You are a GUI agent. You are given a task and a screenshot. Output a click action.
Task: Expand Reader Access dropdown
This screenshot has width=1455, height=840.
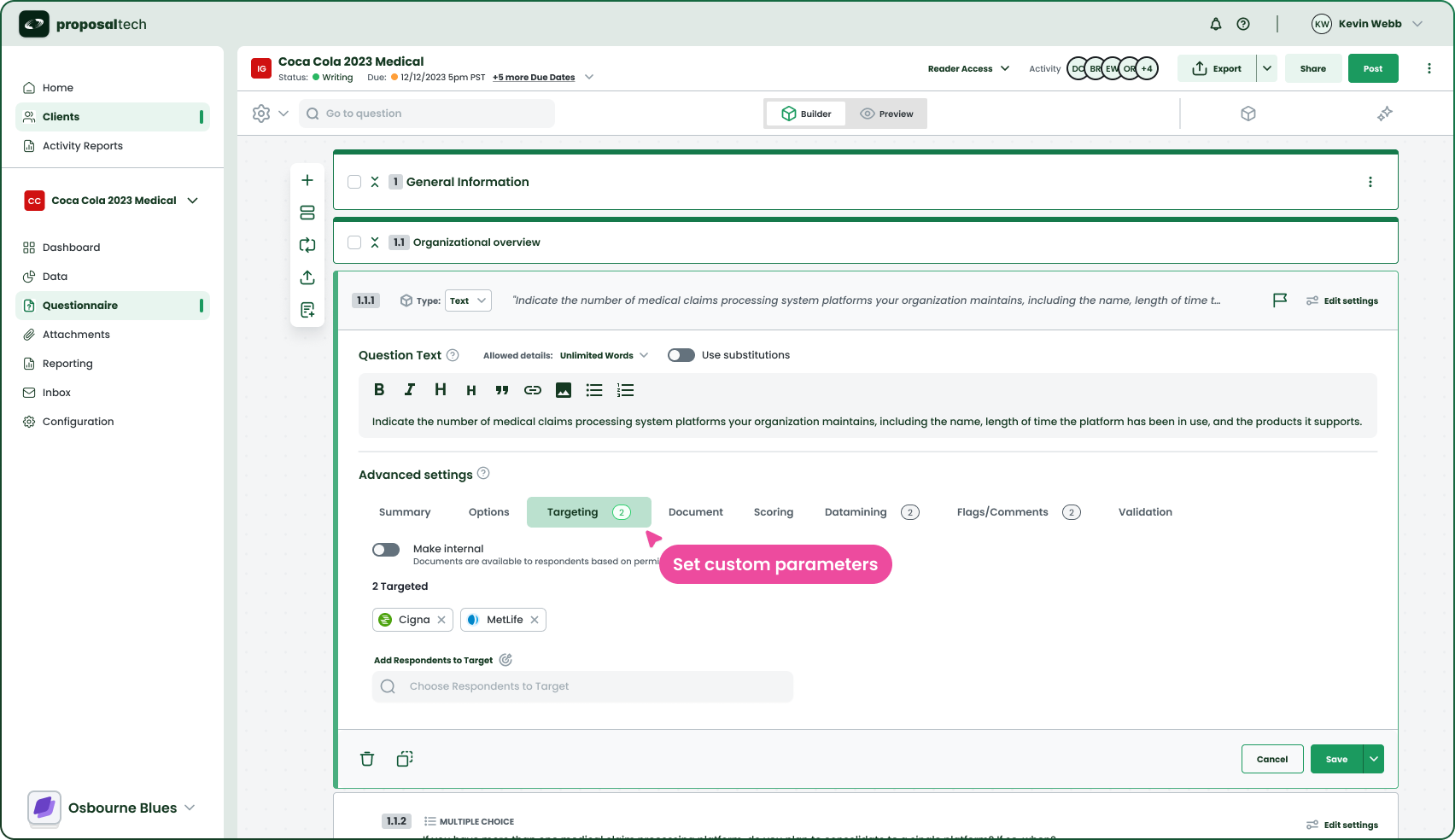click(969, 68)
